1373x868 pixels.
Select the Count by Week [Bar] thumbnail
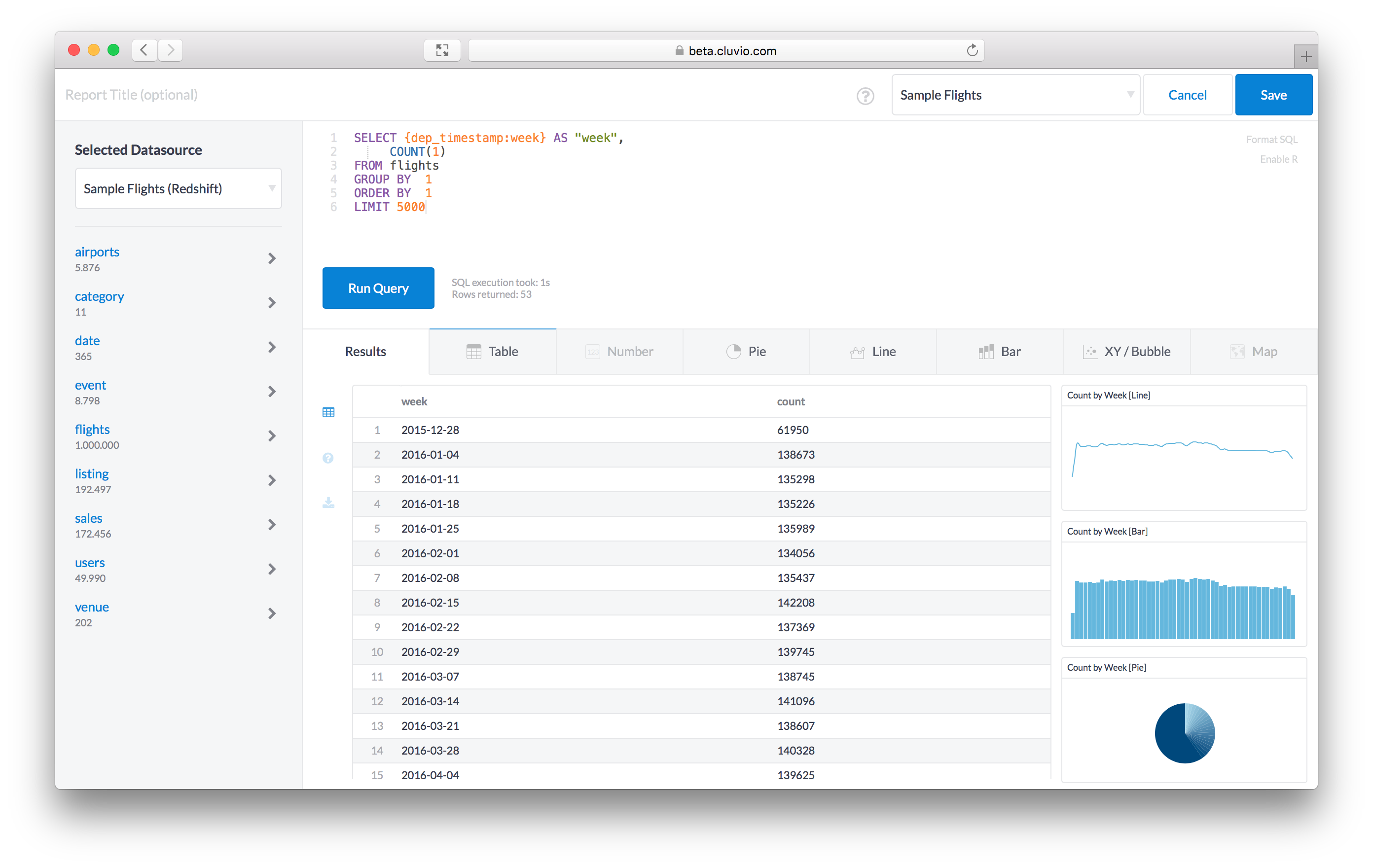click(x=1184, y=584)
